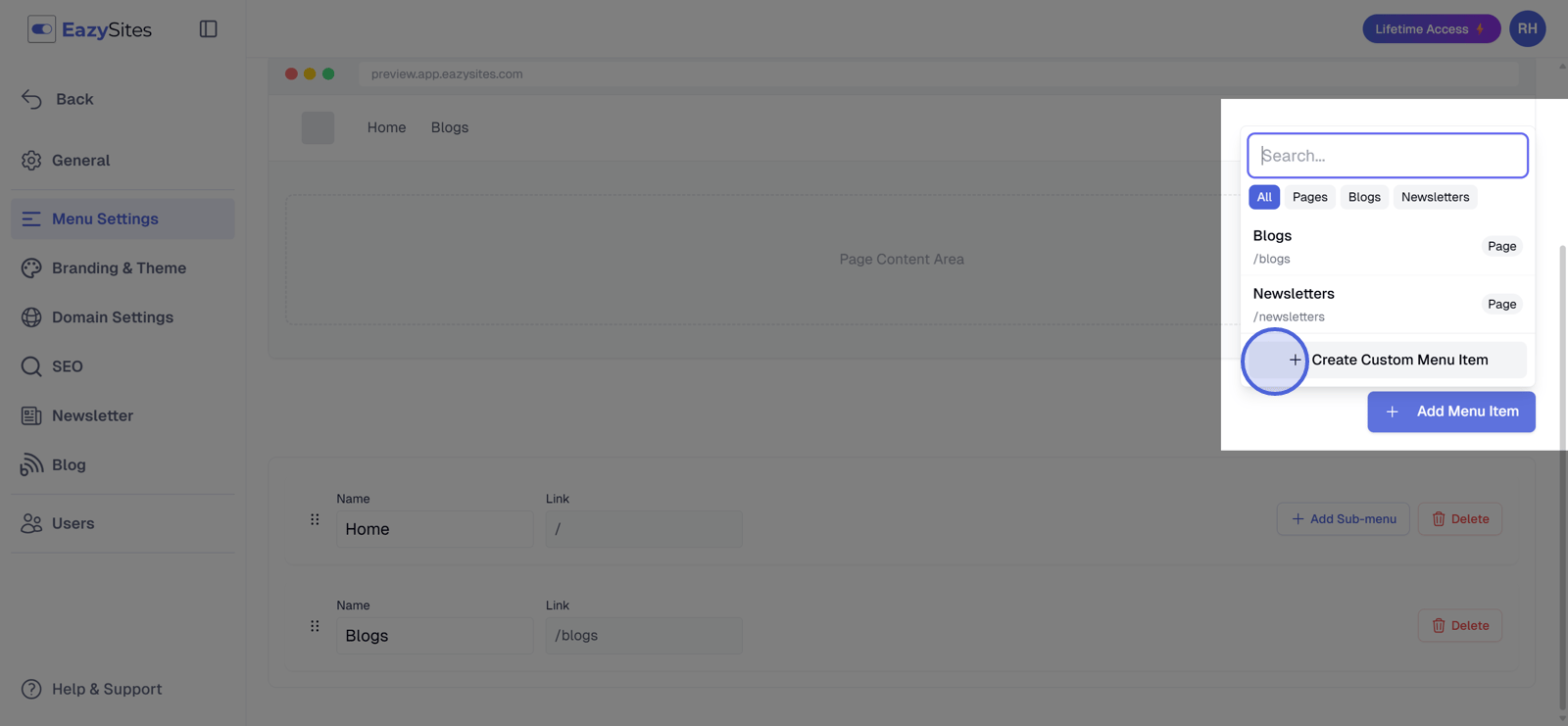Viewport: 1568px width, 726px height.
Task: Grab the Home row drag handle
Action: (315, 519)
